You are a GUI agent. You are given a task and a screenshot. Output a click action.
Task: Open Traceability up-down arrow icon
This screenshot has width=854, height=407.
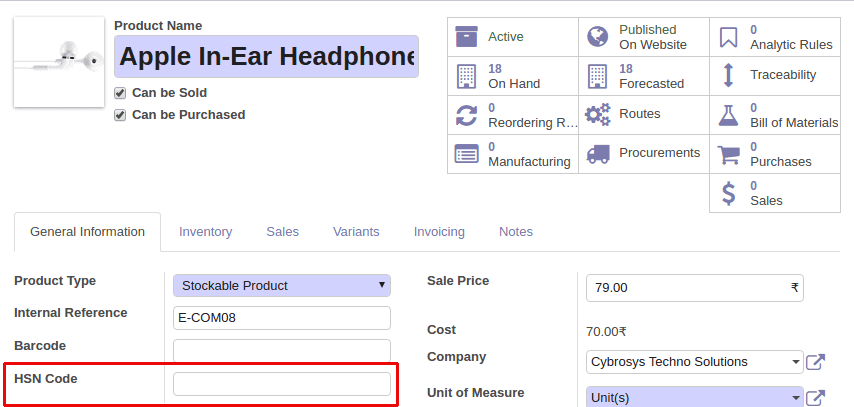click(728, 76)
